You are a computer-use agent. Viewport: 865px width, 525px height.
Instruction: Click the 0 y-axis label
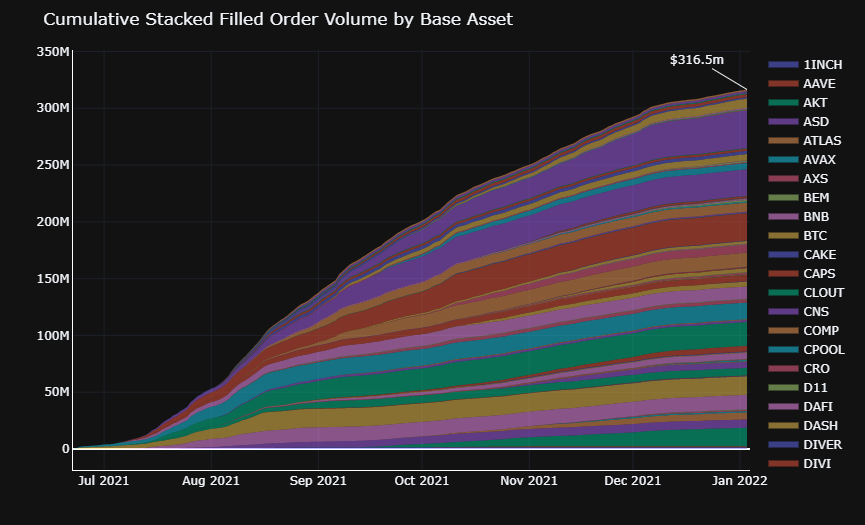(x=66, y=449)
